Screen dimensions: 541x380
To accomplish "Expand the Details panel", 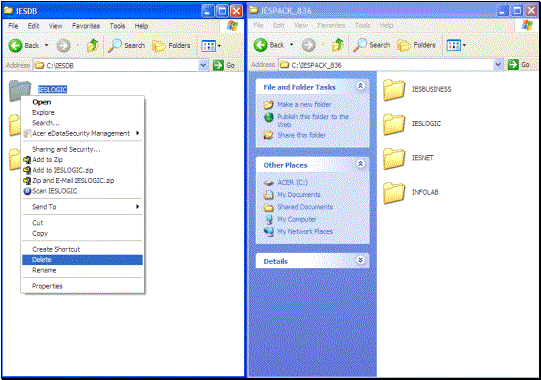I will pos(361,260).
